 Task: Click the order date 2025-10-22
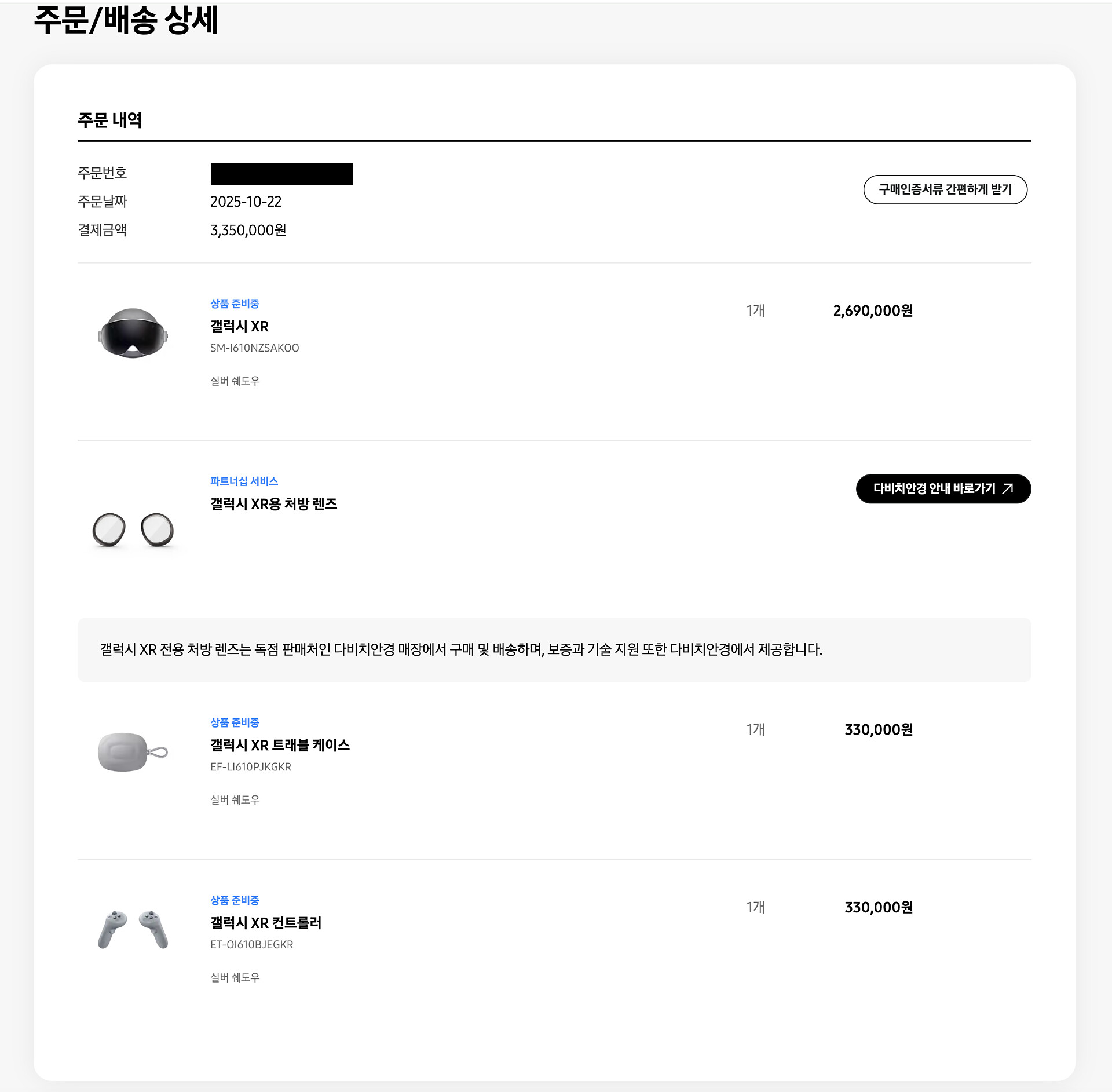tap(246, 202)
